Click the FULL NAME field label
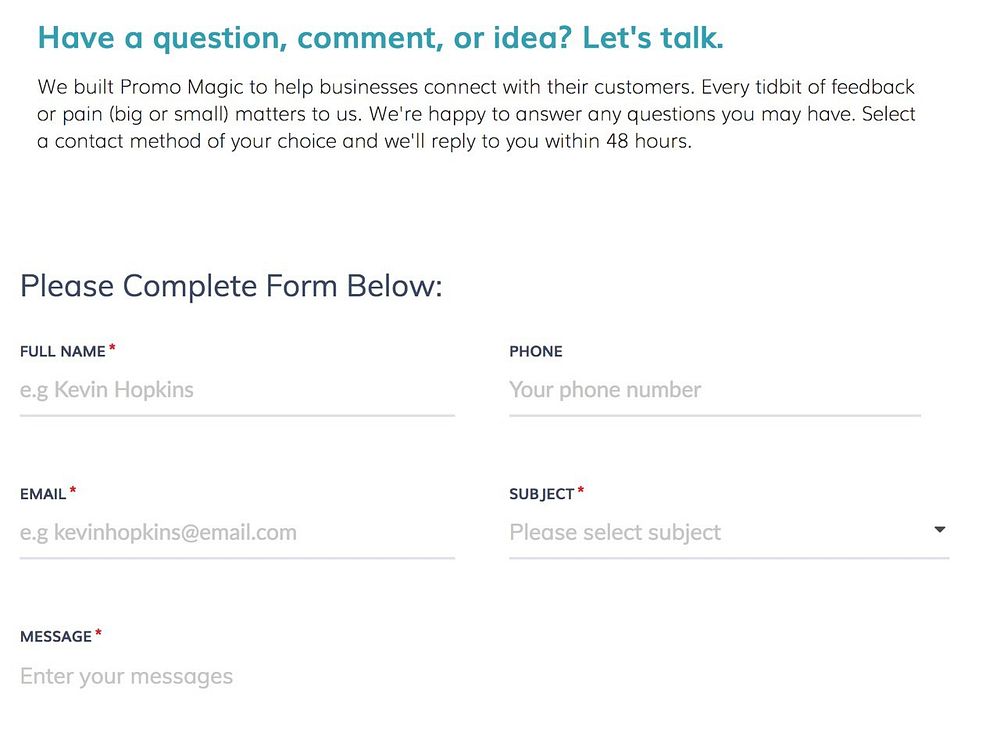The width and height of the screenshot is (1000, 733). tap(62, 352)
